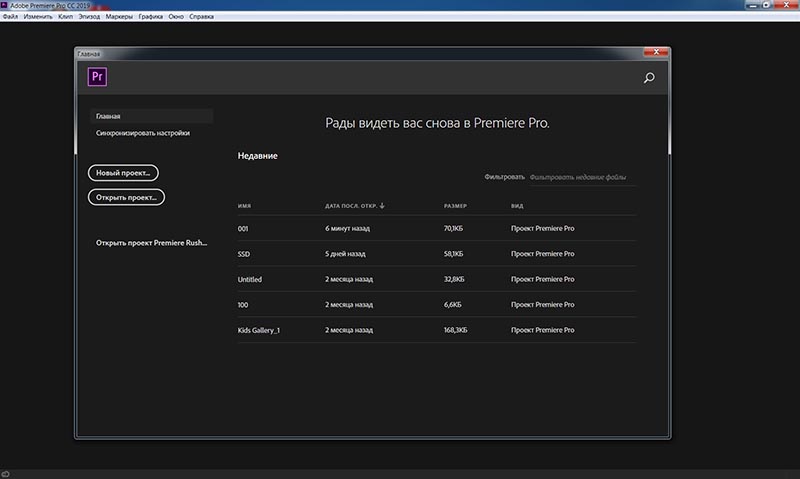Close the Главная dialog window
The height and width of the screenshot is (479, 800).
pyautogui.click(x=656, y=52)
